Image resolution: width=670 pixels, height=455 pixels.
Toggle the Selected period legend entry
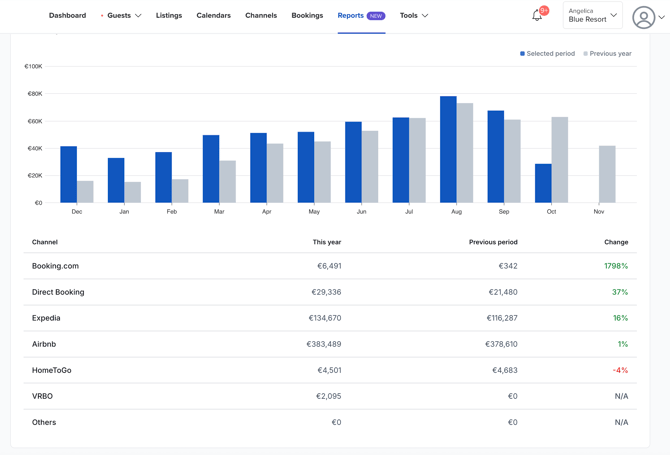tap(547, 53)
